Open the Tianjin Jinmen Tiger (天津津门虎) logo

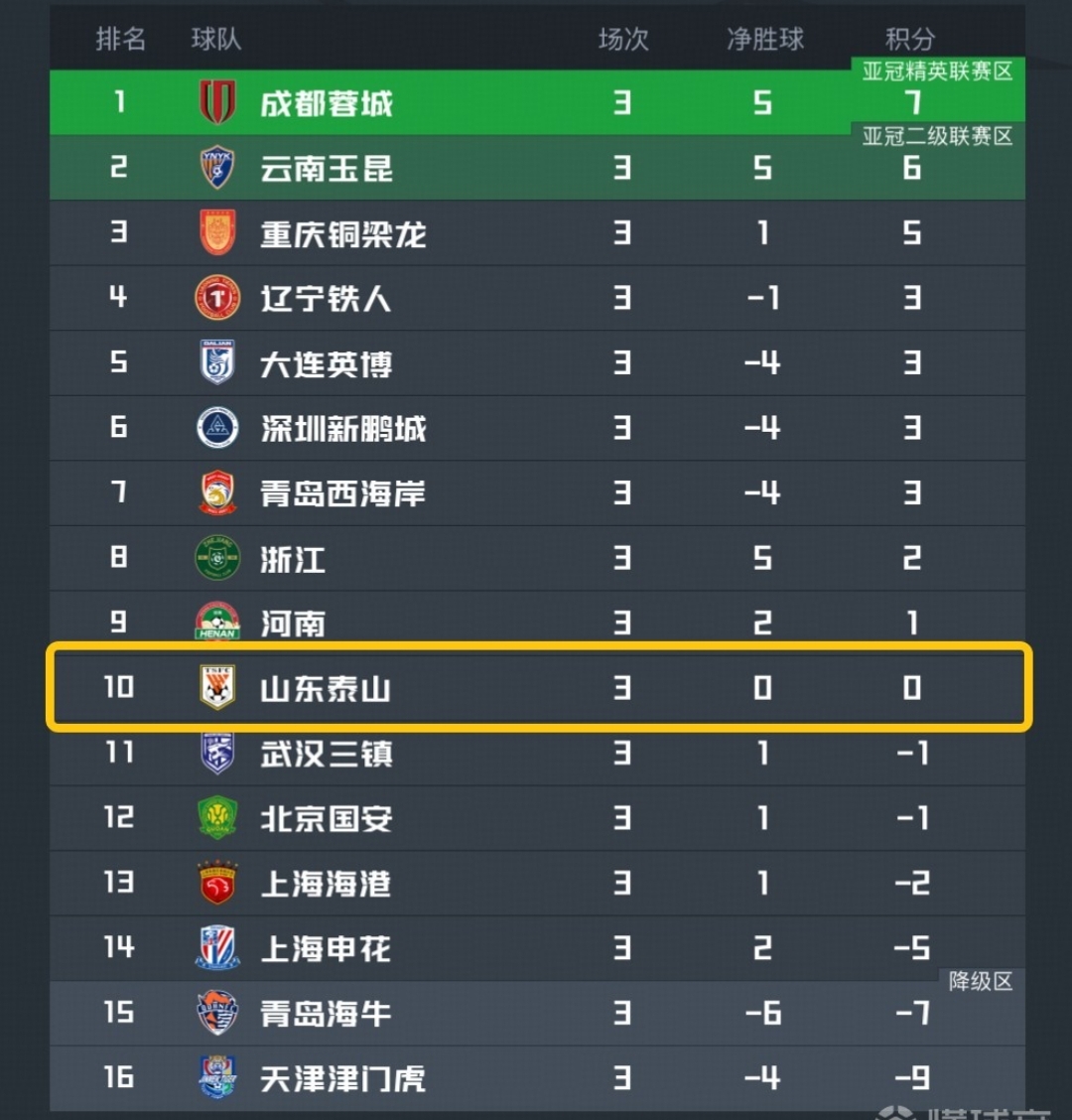pyautogui.click(x=217, y=1077)
